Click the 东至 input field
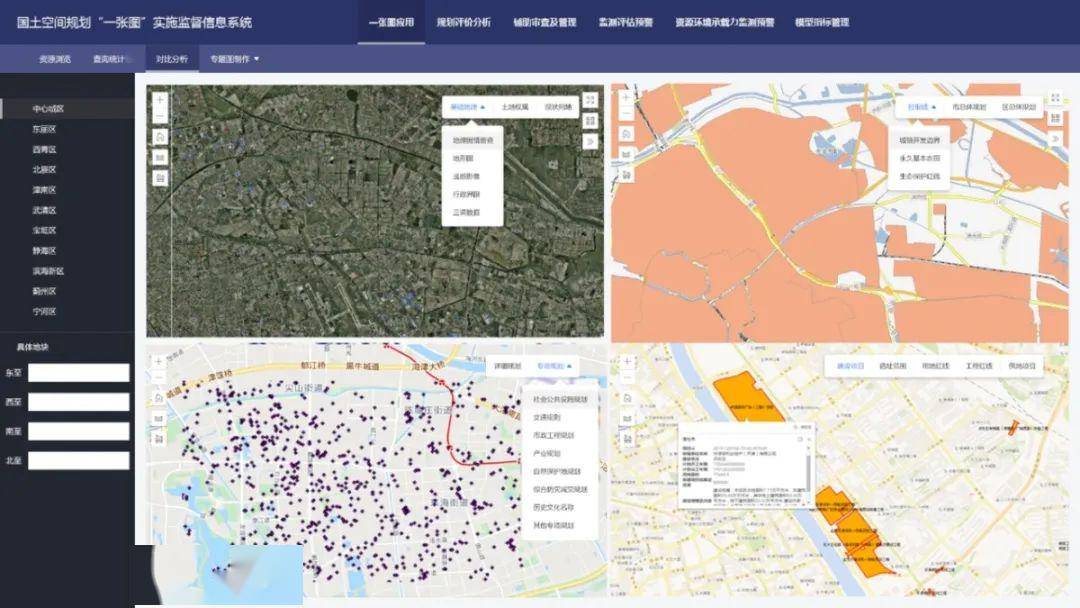1080x608 pixels. point(79,373)
